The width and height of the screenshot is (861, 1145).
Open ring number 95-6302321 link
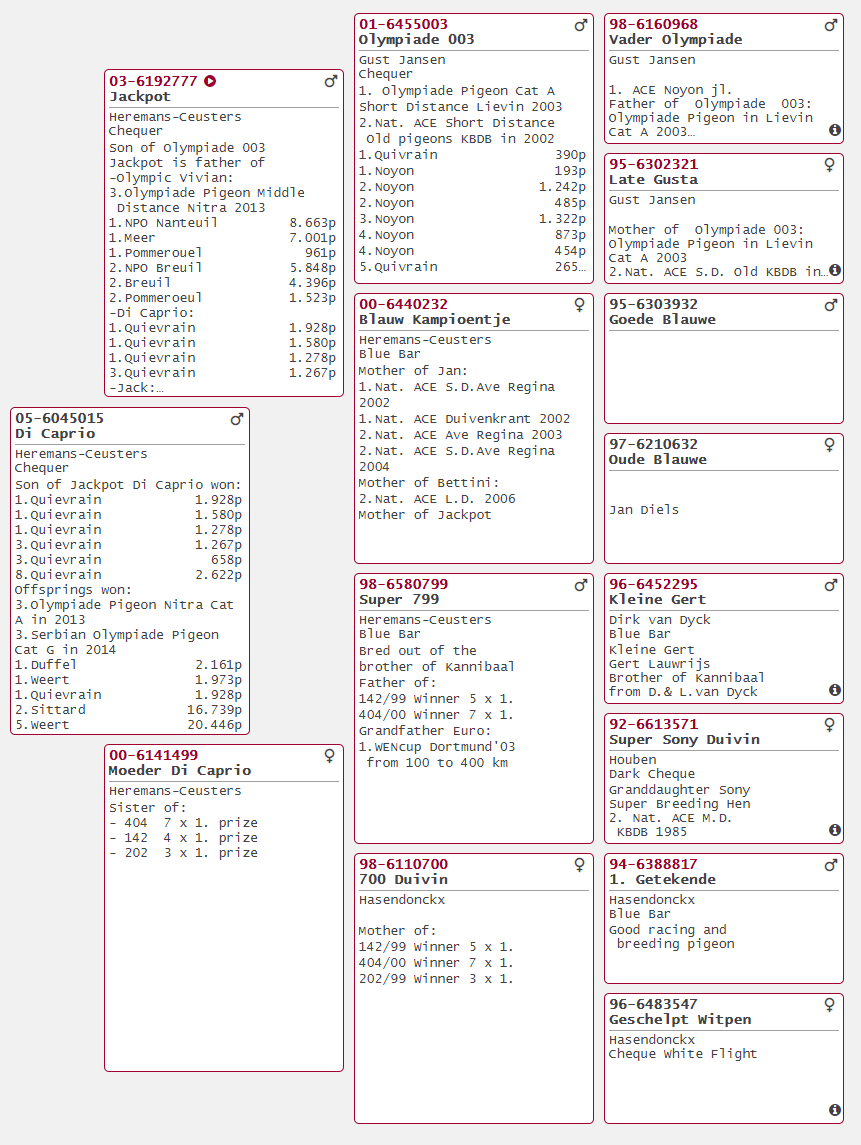654,164
